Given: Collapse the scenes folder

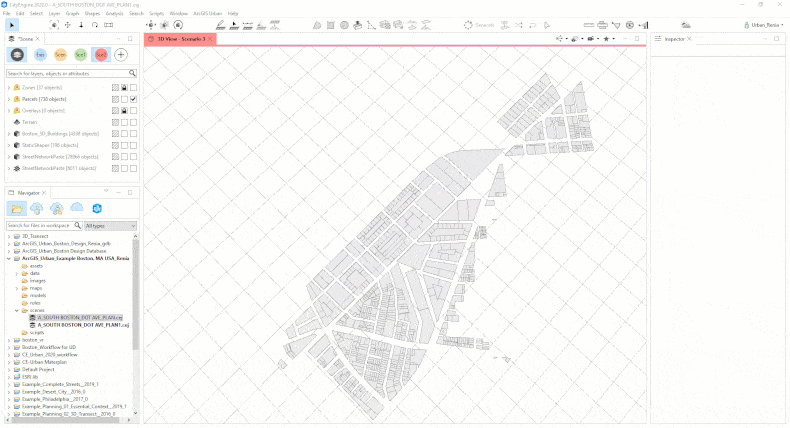Looking at the screenshot, I should pyautogui.click(x=17, y=311).
